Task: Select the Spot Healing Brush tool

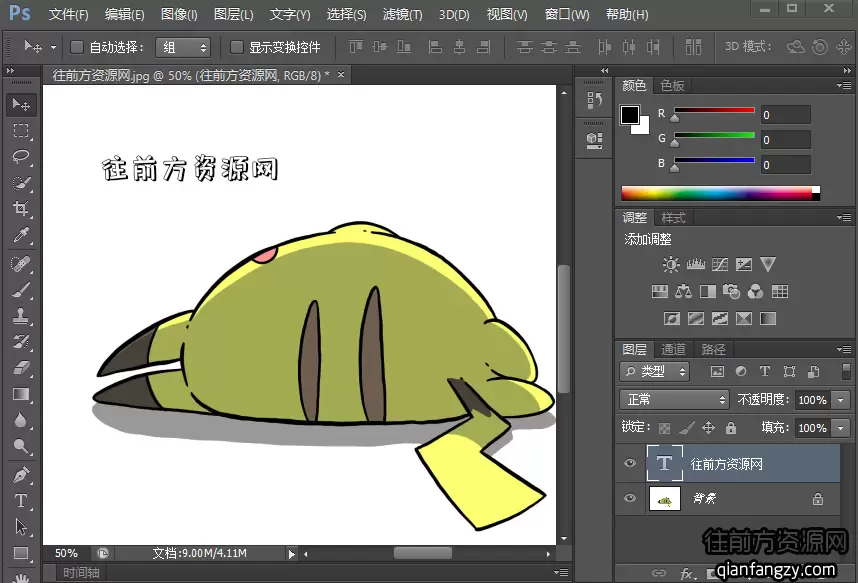Action: (21, 264)
